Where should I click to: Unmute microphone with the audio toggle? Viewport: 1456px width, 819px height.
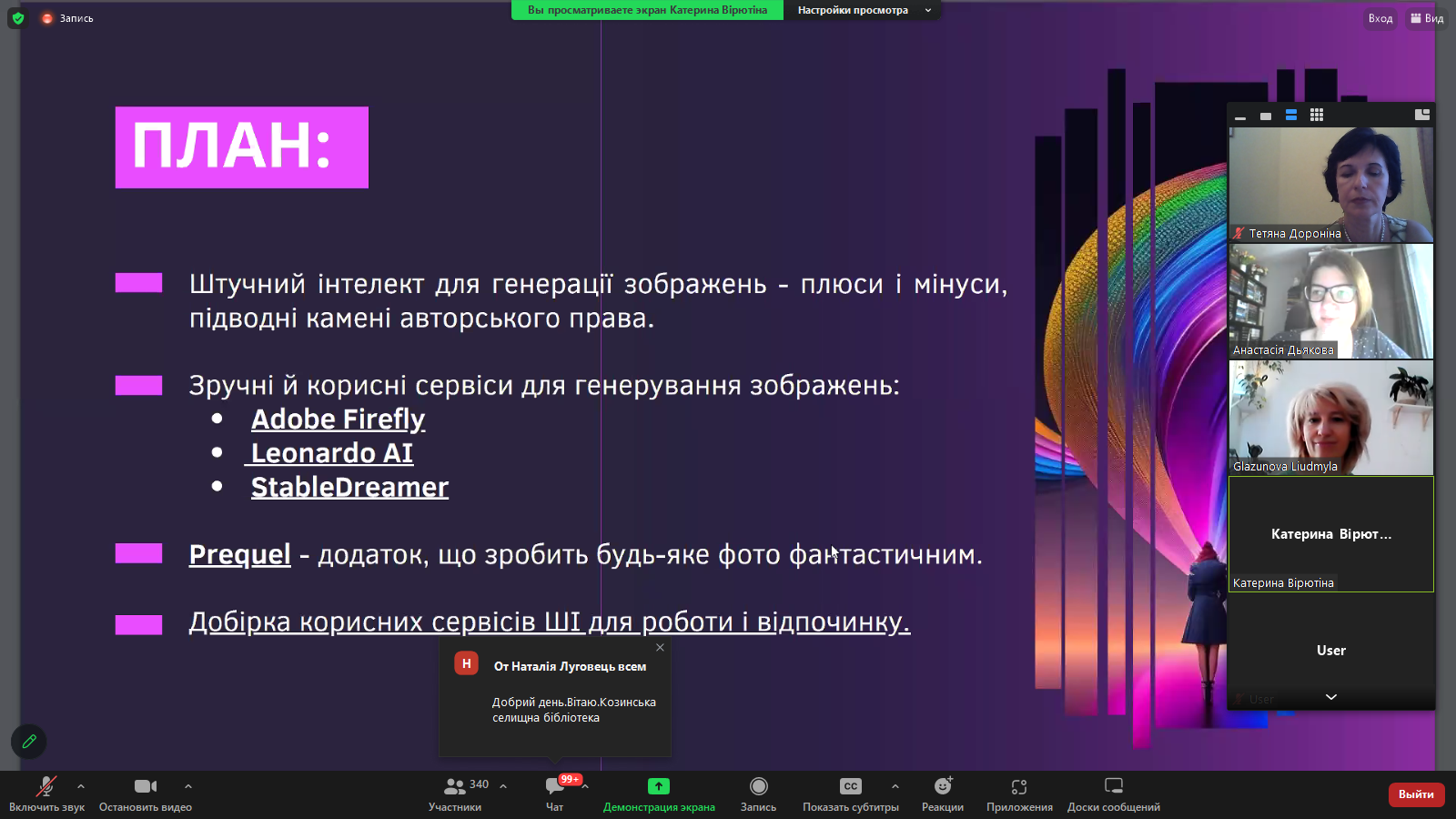[45, 786]
